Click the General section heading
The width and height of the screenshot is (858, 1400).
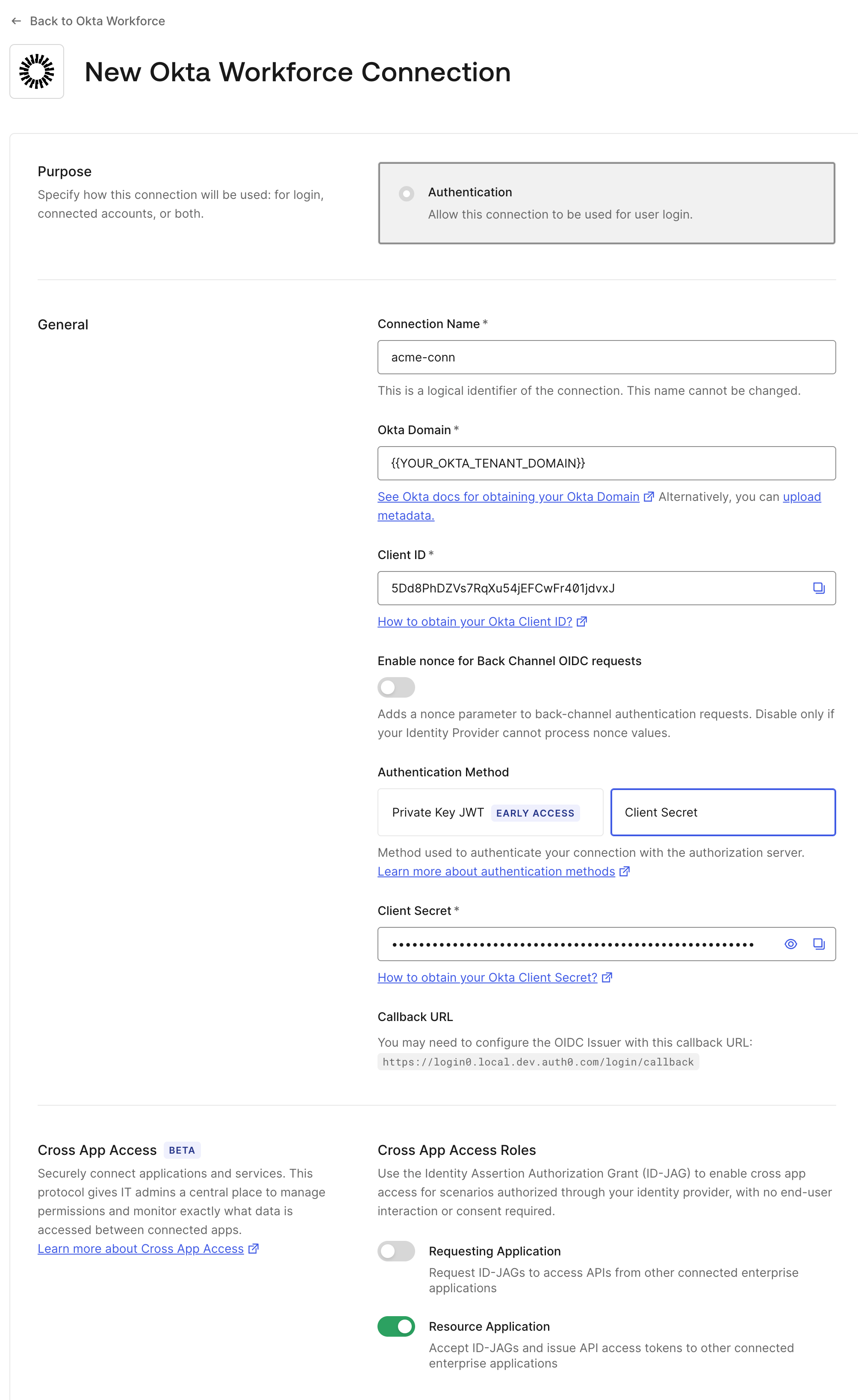pyautogui.click(x=63, y=324)
